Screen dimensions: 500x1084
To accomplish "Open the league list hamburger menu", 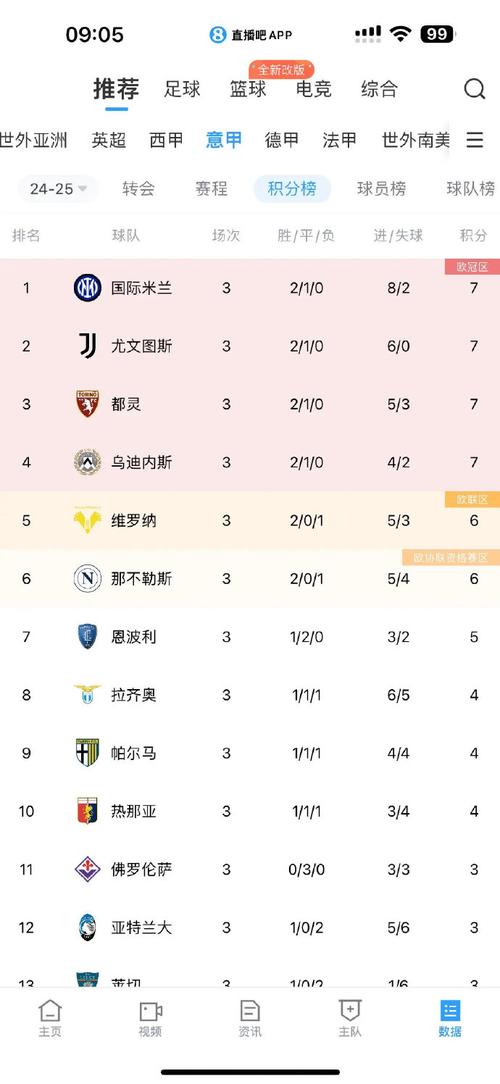I will (474, 140).
